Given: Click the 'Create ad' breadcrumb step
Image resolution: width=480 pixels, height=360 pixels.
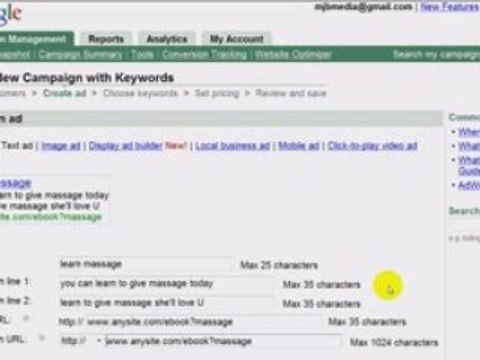Looking at the screenshot, I should point(64,93).
